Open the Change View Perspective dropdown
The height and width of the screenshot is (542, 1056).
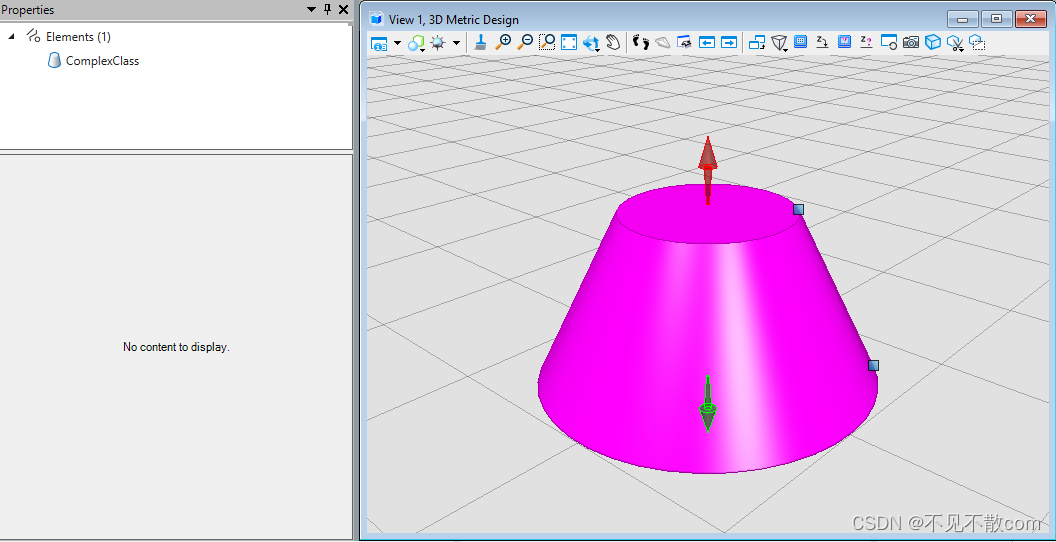tap(779, 43)
